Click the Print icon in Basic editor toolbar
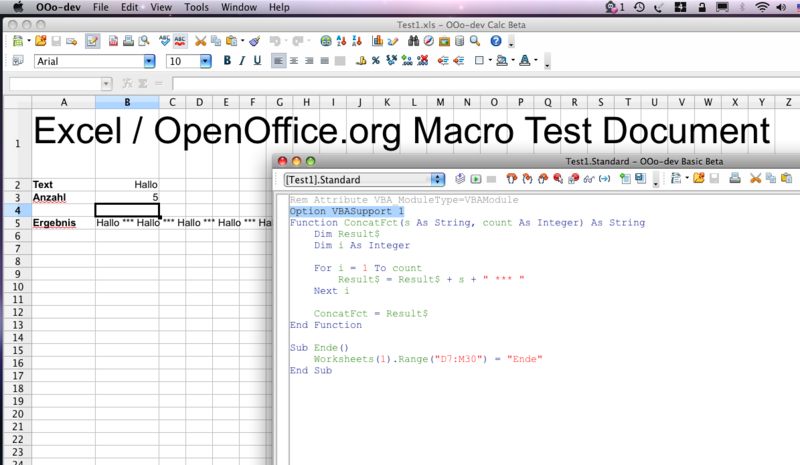 pos(735,179)
